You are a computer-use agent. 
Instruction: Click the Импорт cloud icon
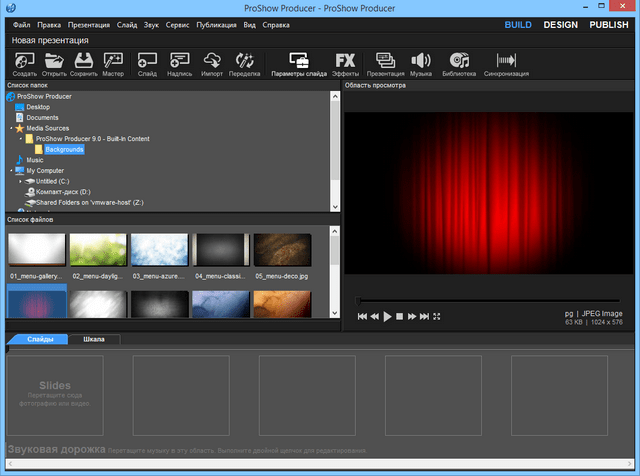tap(212, 62)
